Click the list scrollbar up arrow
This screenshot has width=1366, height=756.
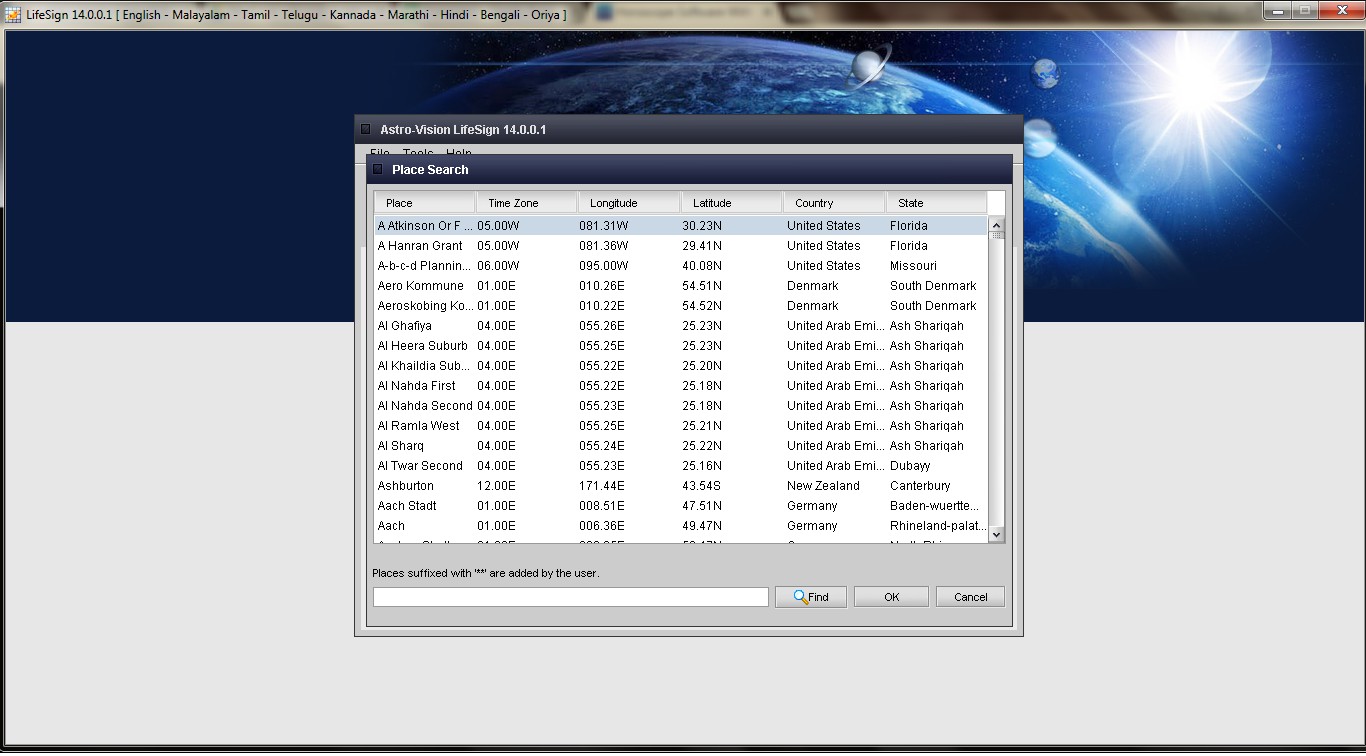pyautogui.click(x=996, y=225)
